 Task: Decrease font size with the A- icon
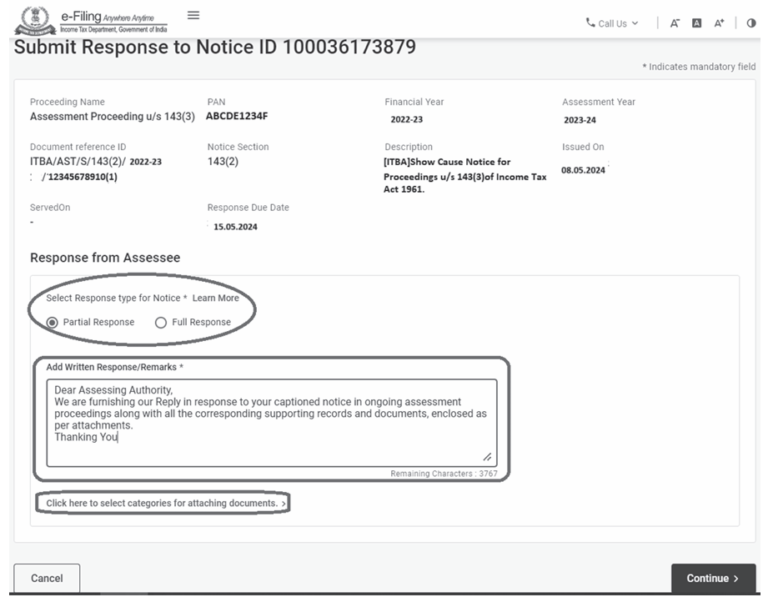[x=674, y=23]
